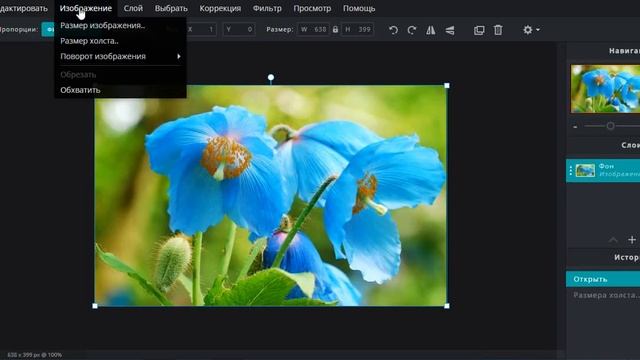Choose Размер изображения.. from the dropdown
This screenshot has width=640, height=360.
(x=102, y=25)
